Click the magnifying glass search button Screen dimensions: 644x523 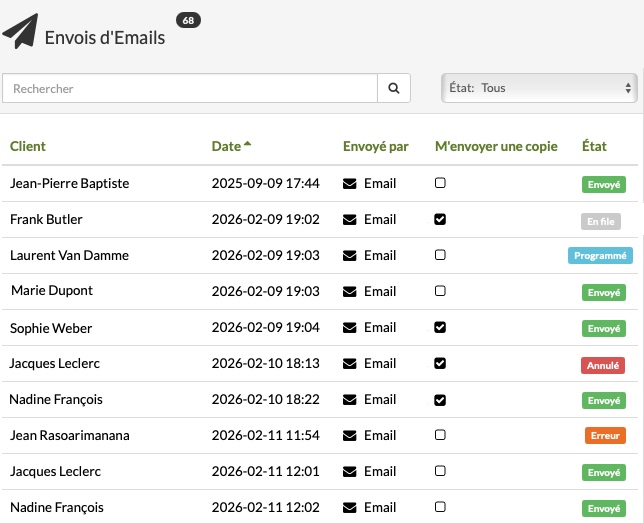coord(394,88)
